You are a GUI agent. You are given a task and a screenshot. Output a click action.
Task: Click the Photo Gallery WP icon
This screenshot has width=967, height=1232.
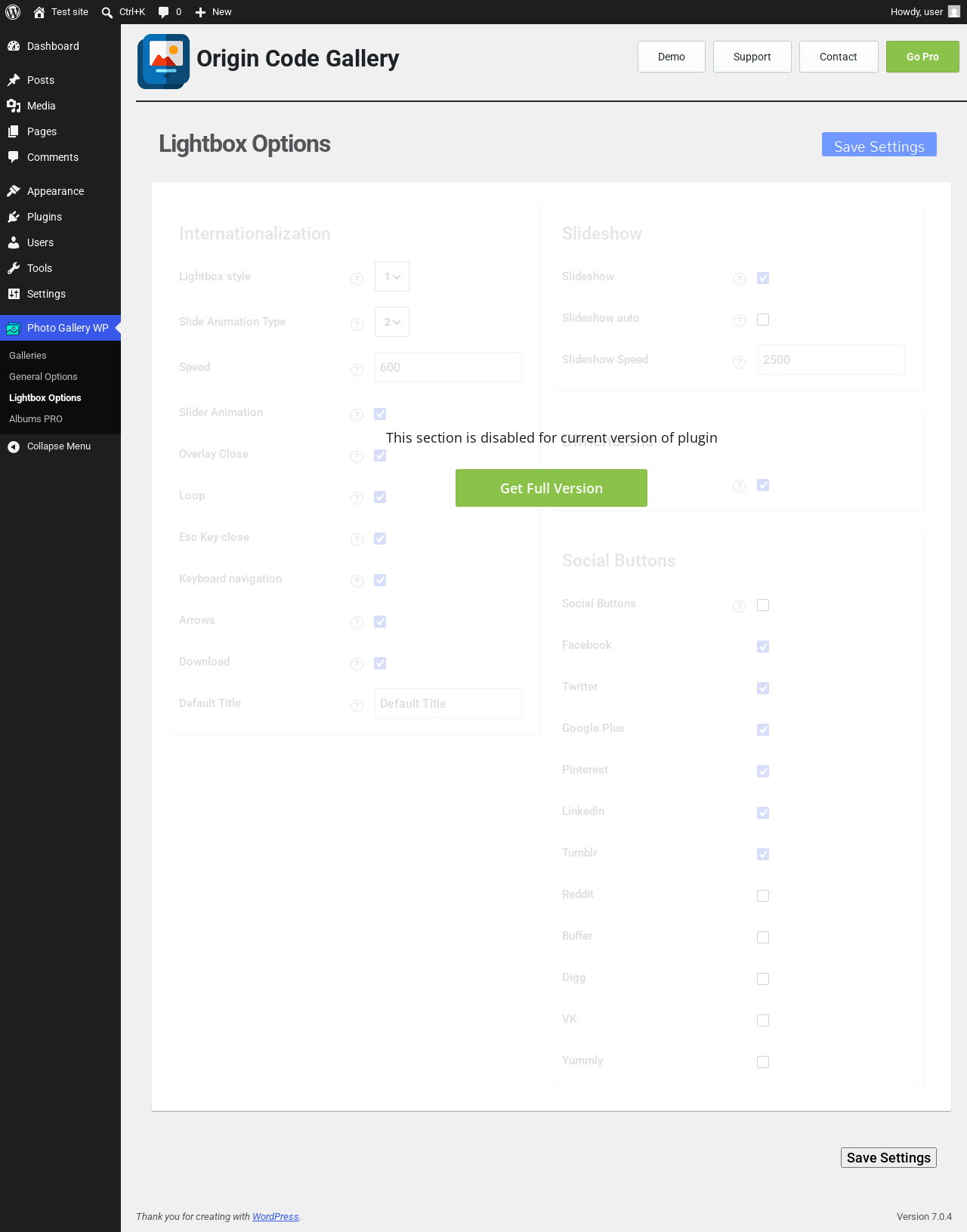(14, 328)
